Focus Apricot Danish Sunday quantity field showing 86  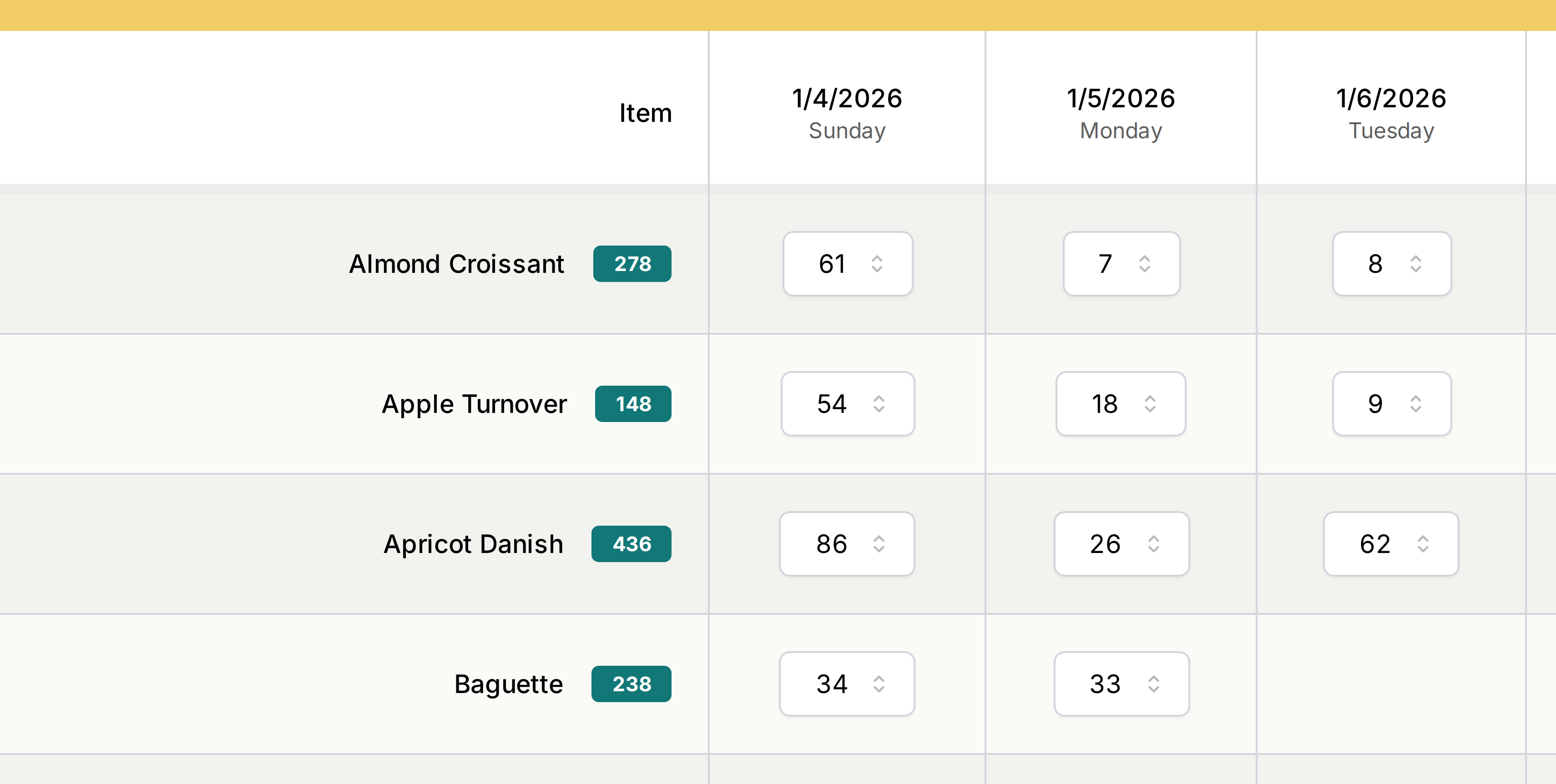pyautogui.click(x=832, y=544)
